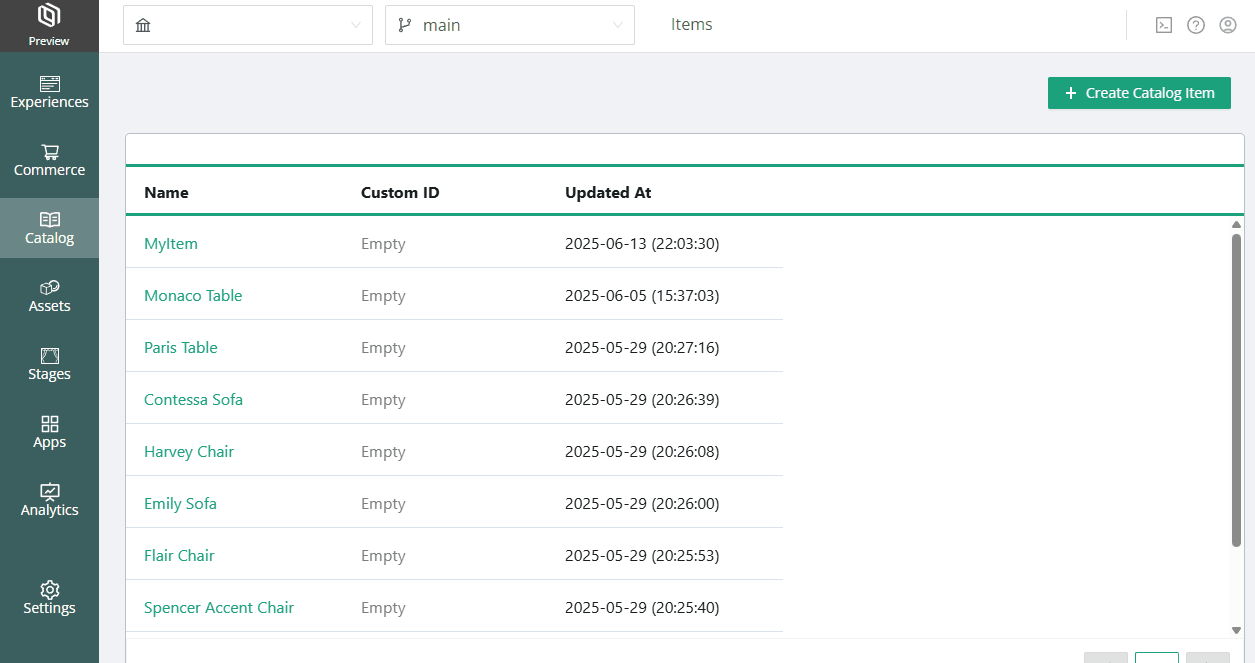Viewport: 1255px width, 663px height.
Task: Open the Experiences section in sidebar
Action: tap(49, 92)
